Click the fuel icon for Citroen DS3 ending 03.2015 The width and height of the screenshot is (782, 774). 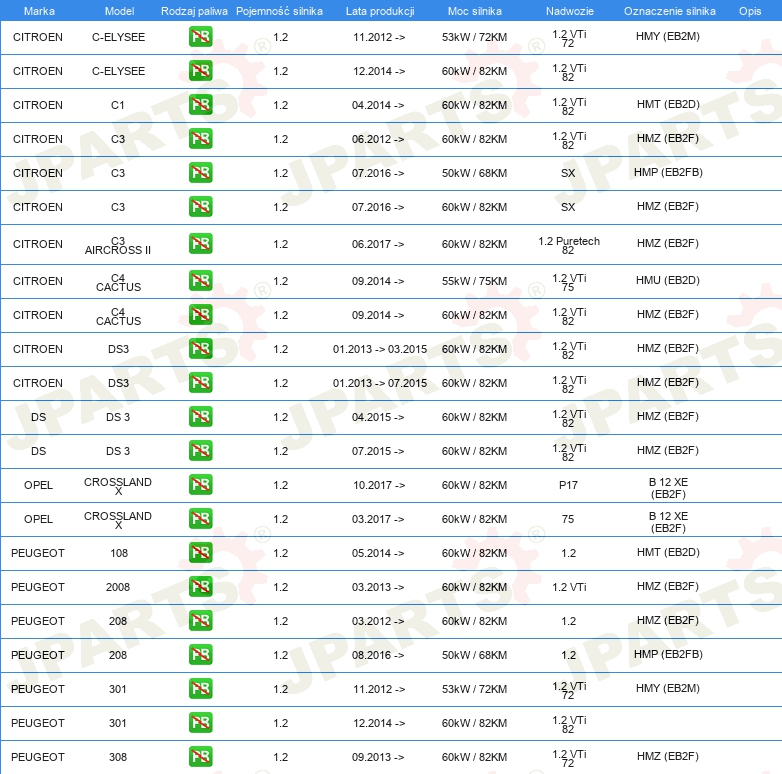pos(200,349)
